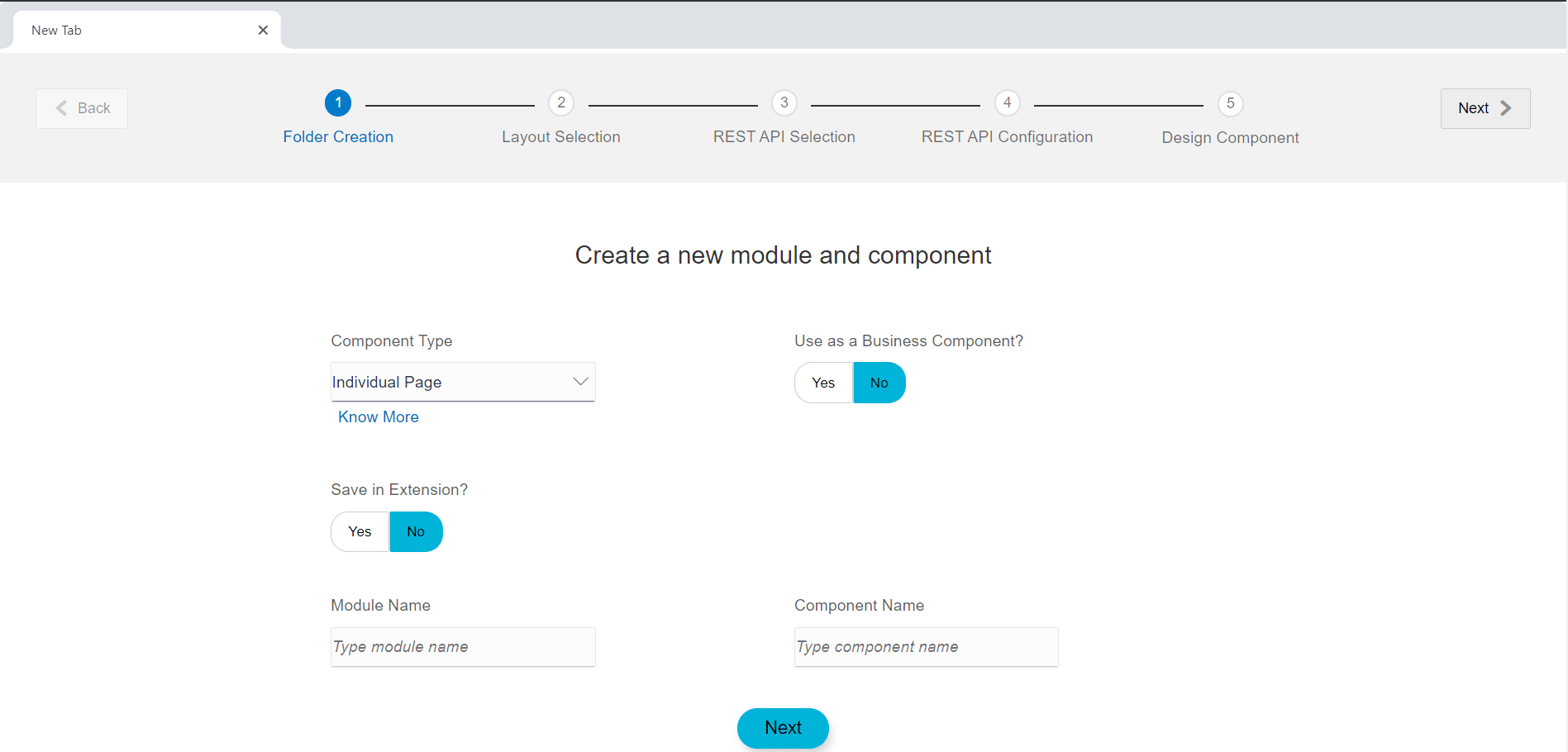Click the Folder Creation step circle

(x=338, y=102)
